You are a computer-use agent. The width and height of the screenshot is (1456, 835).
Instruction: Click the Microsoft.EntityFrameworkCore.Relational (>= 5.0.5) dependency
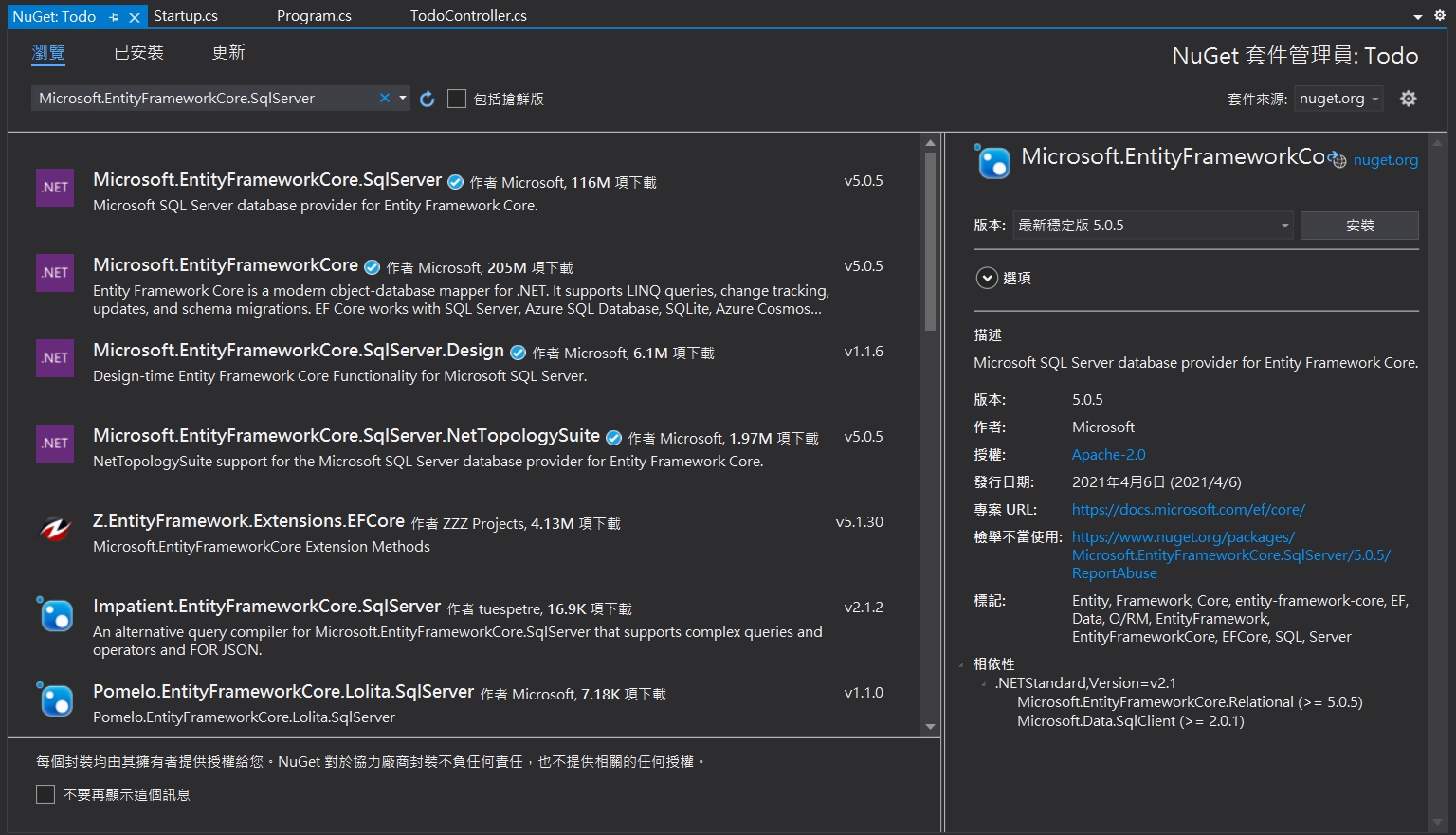1190,702
